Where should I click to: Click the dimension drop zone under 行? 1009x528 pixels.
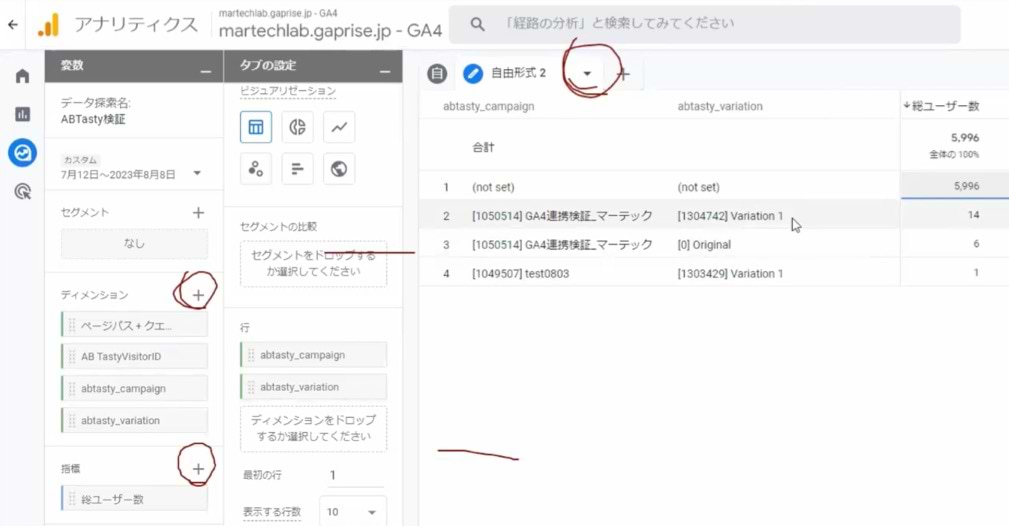click(x=313, y=428)
